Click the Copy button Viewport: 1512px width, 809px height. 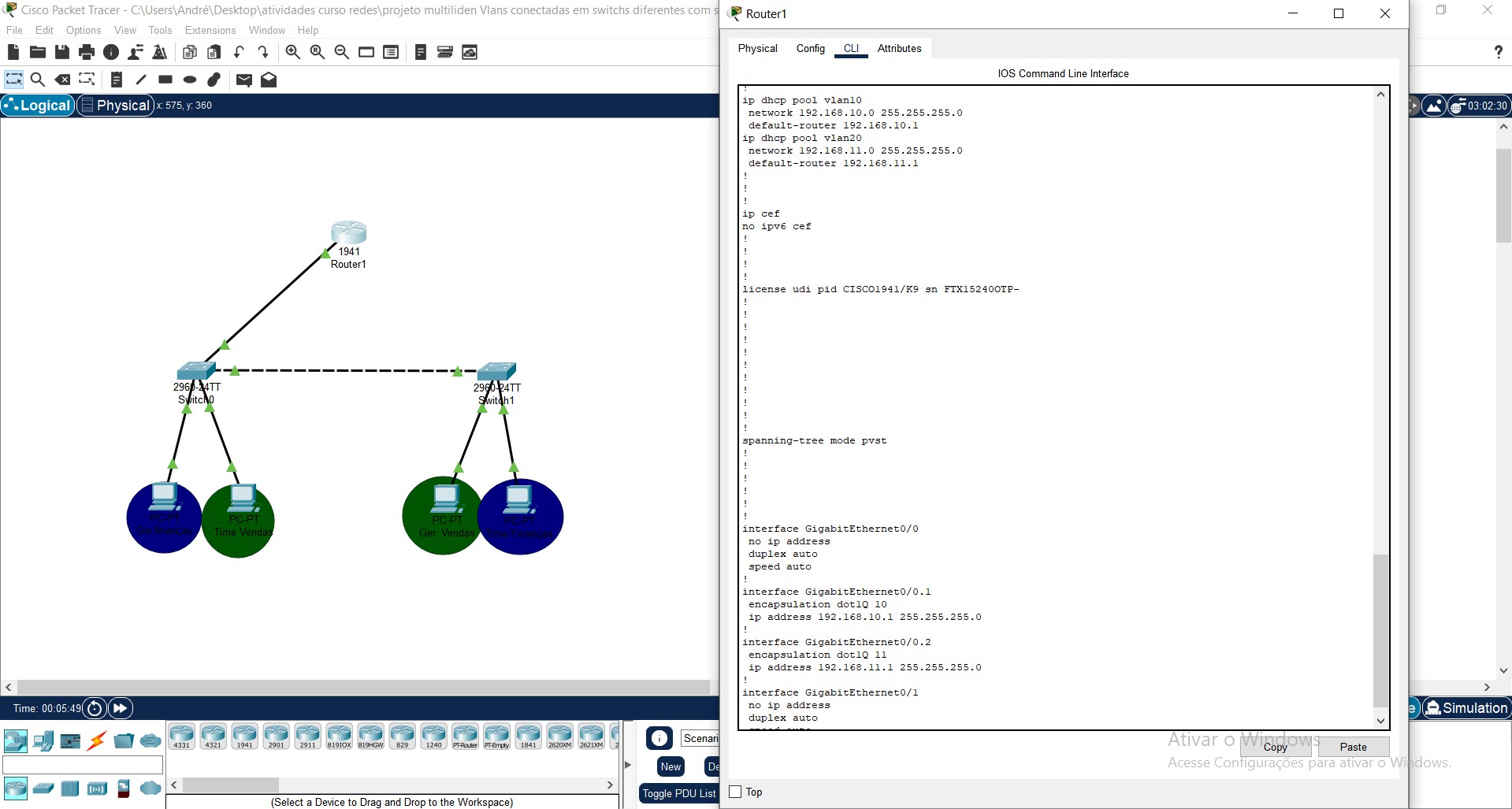(1276, 747)
